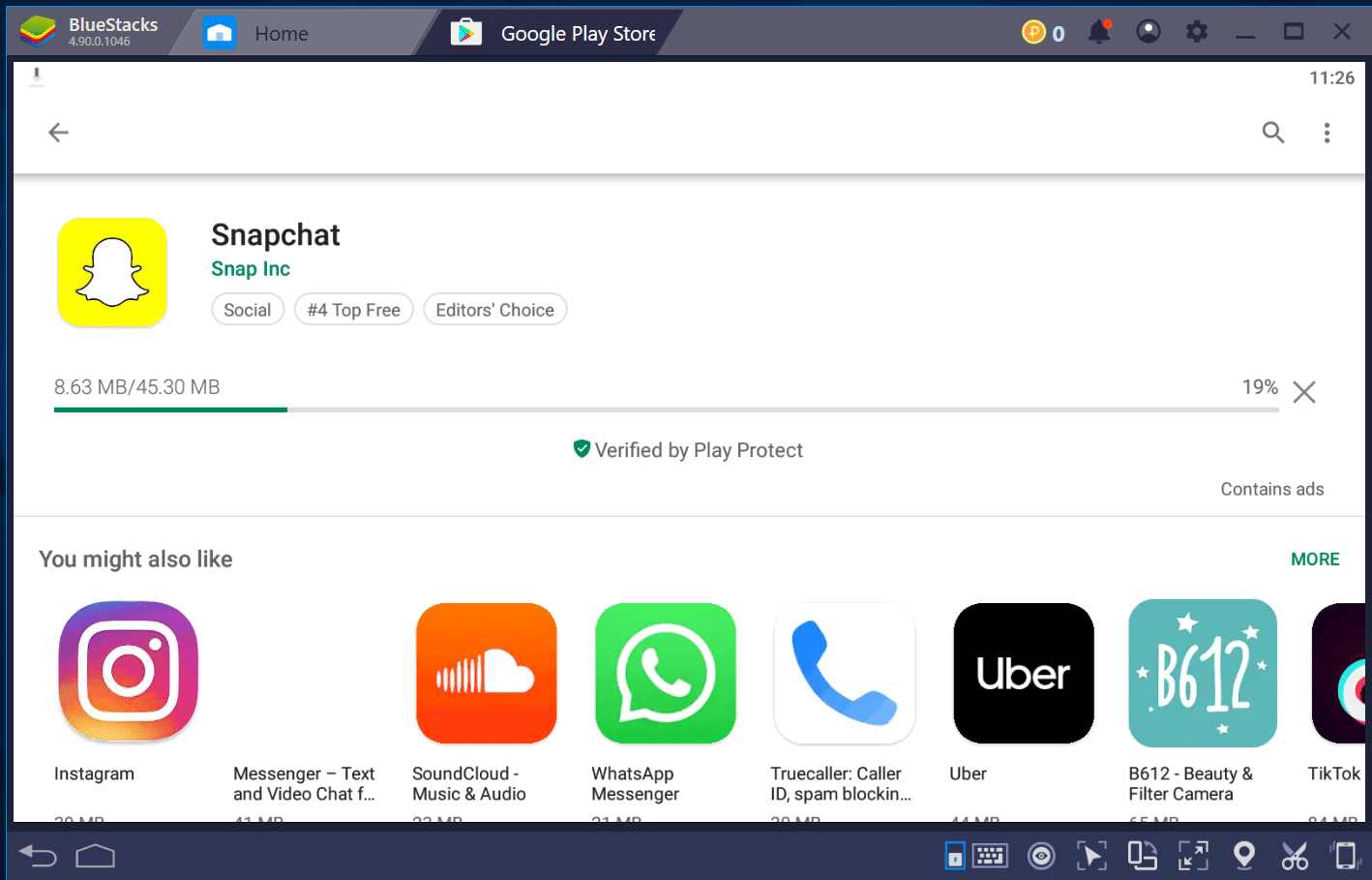Open the WhatsApp Messenger app icon
This screenshot has width=1372, height=880.
[666, 673]
